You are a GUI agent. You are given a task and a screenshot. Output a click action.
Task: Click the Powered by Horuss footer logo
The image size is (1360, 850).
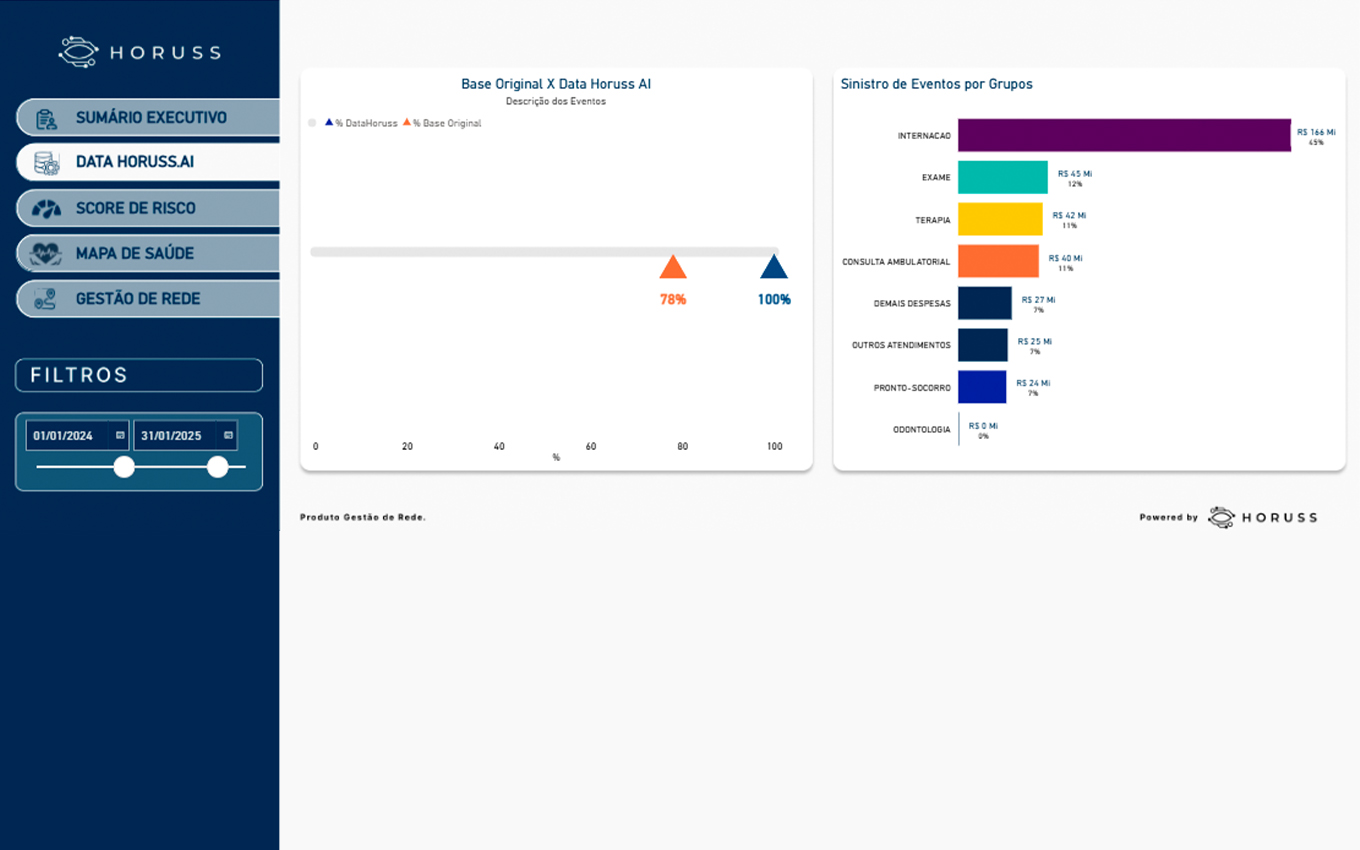click(x=1262, y=517)
